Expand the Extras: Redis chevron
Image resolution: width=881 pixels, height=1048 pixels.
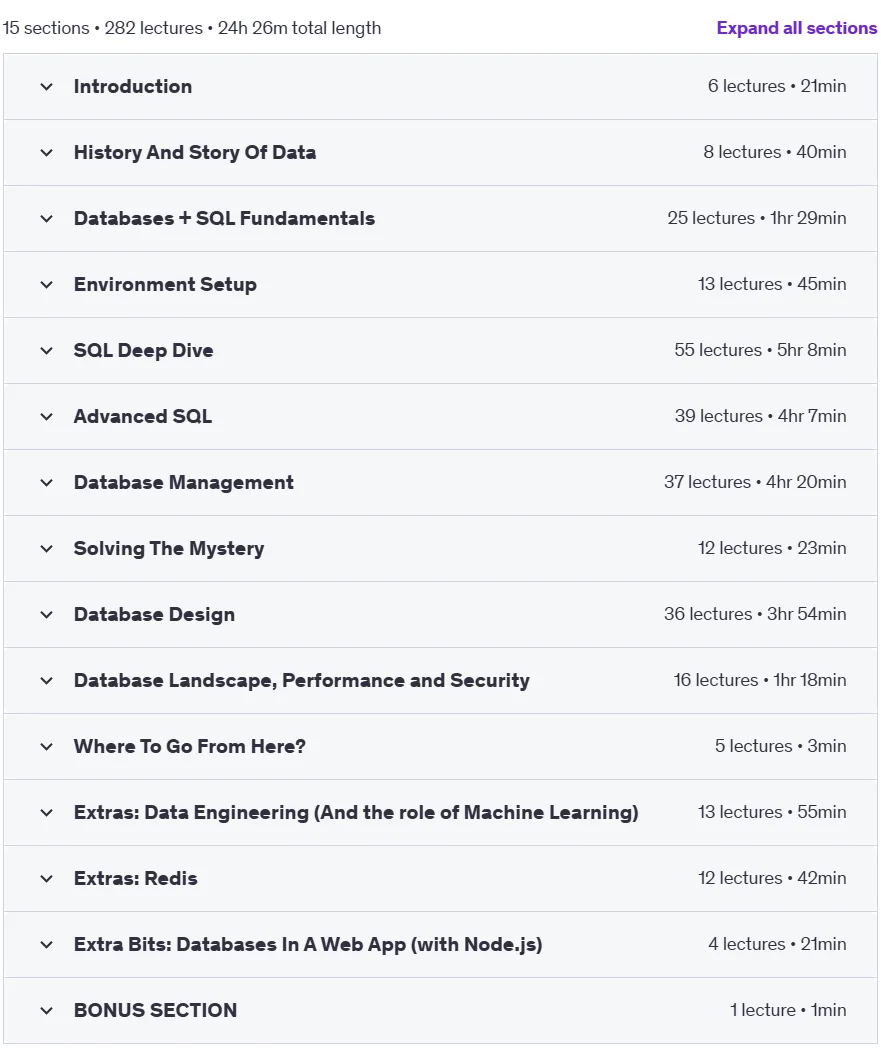click(46, 879)
